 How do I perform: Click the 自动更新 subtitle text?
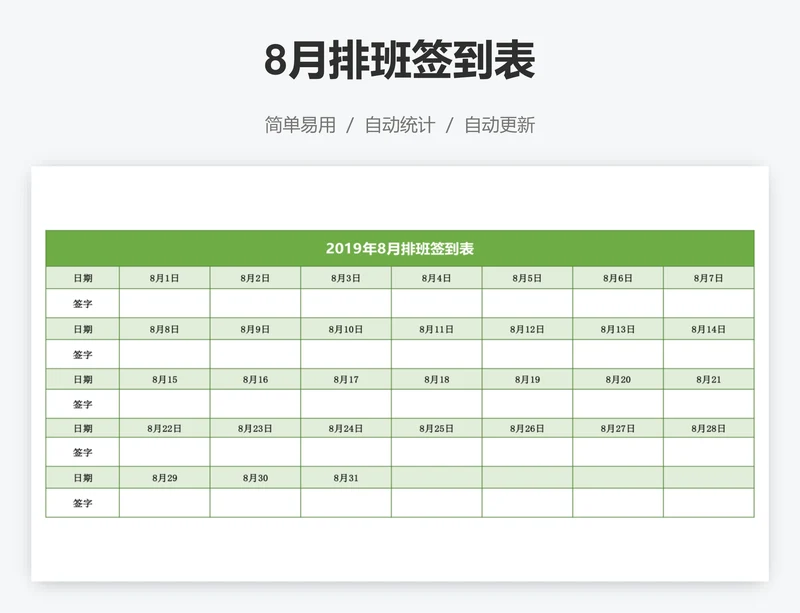499,125
